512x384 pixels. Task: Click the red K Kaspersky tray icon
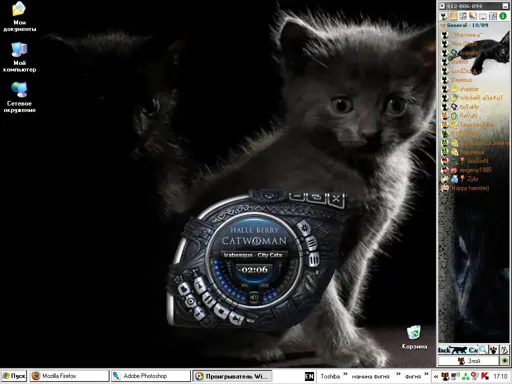pyautogui.click(x=485, y=377)
